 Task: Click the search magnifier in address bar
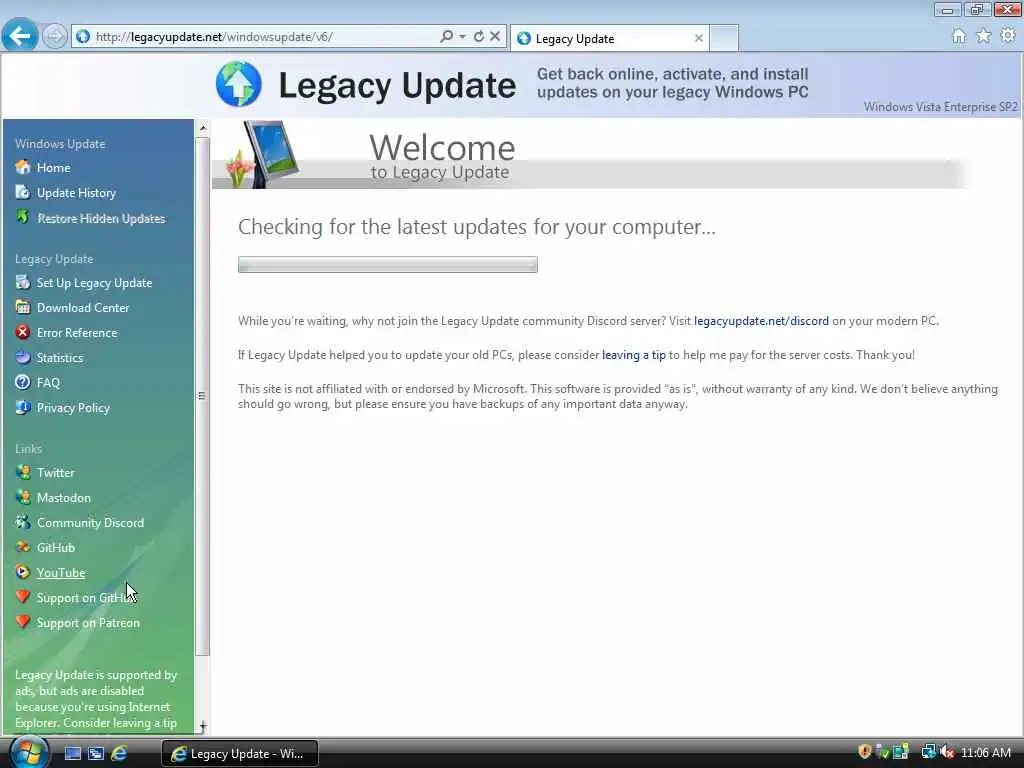click(447, 37)
